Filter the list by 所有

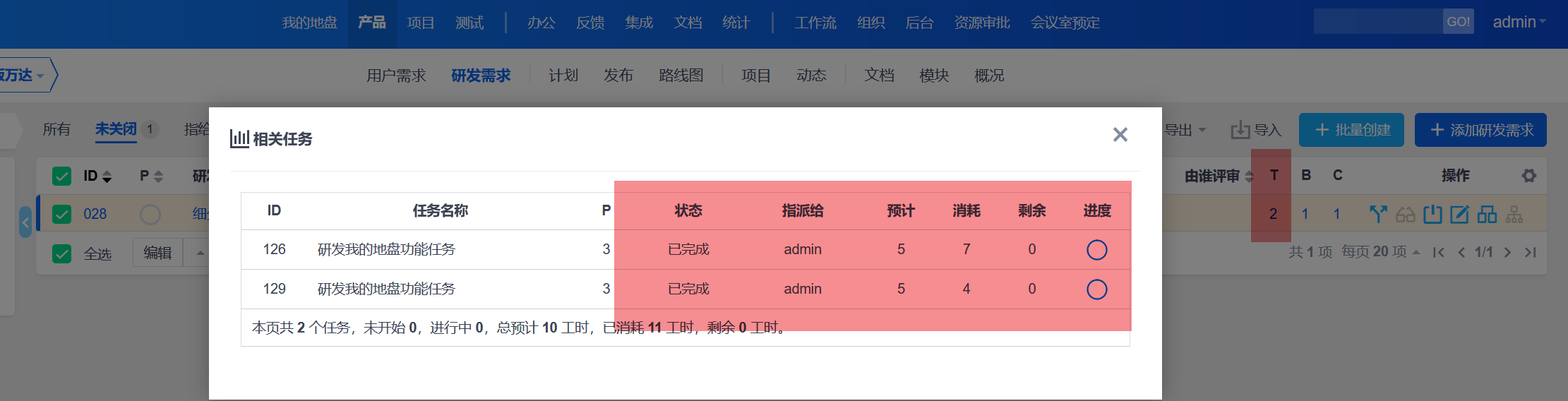[x=56, y=129]
